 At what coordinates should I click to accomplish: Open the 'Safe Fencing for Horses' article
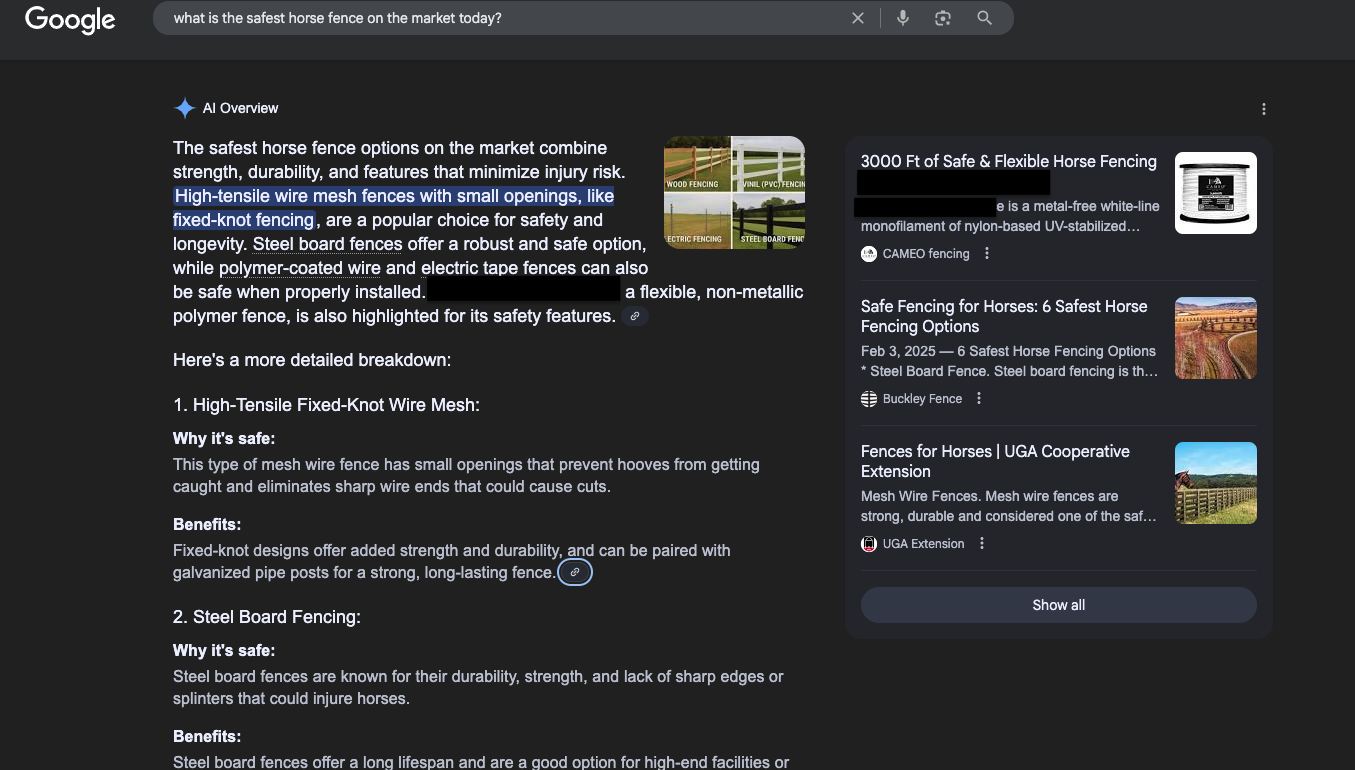coord(1004,316)
